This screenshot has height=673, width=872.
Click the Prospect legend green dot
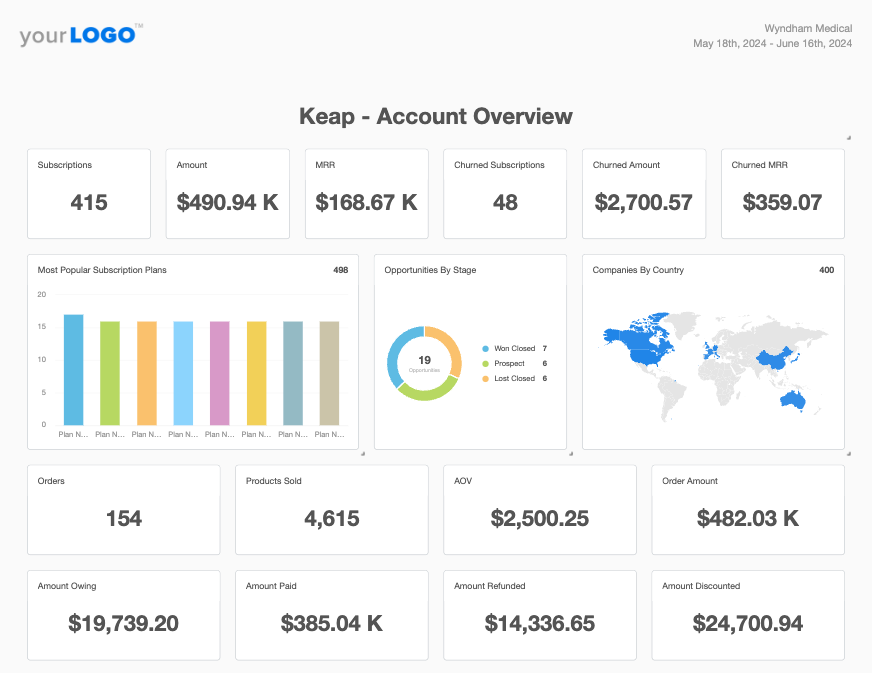486,364
